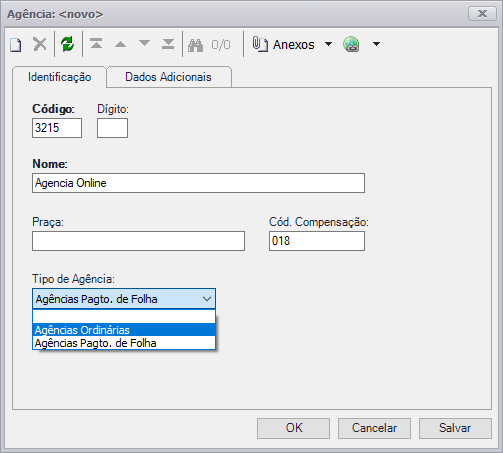Expand the Anexos dropdown arrow
The height and width of the screenshot is (453, 503).
click(x=328, y=44)
